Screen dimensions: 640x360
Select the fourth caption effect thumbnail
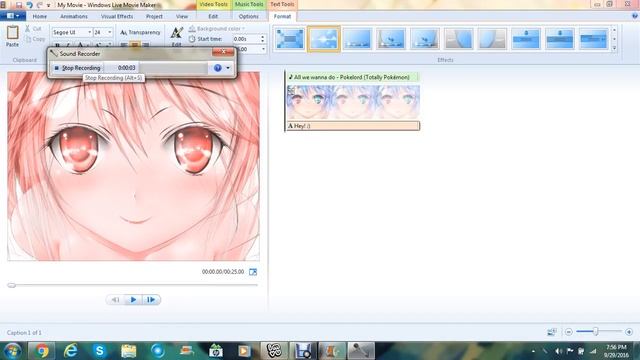pyautogui.click(x=391, y=39)
